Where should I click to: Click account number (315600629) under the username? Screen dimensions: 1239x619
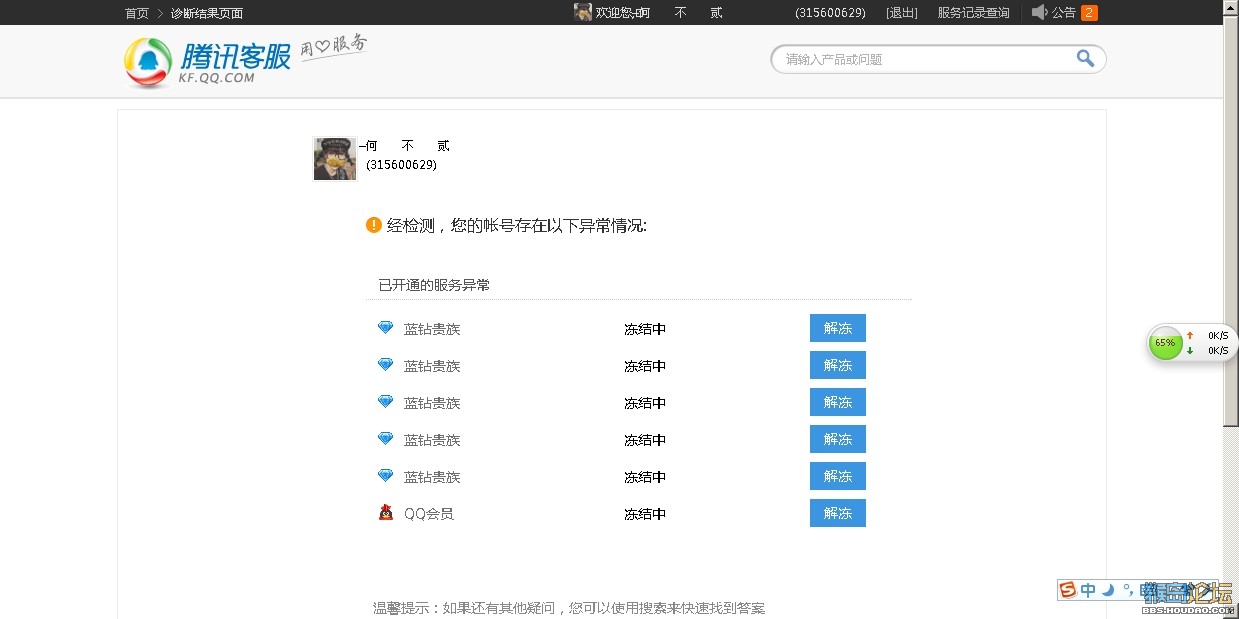401,164
